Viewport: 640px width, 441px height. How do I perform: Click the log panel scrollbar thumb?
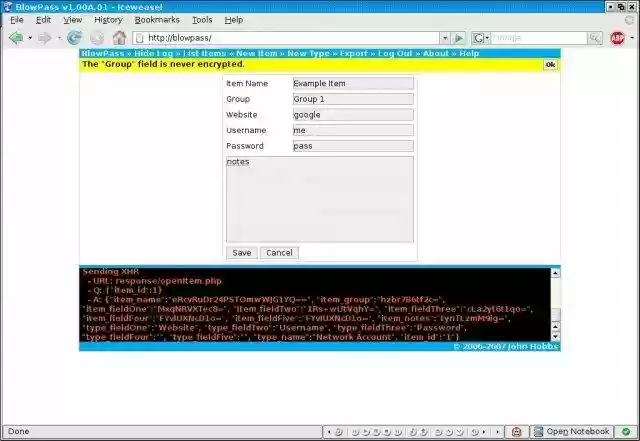coord(556,315)
